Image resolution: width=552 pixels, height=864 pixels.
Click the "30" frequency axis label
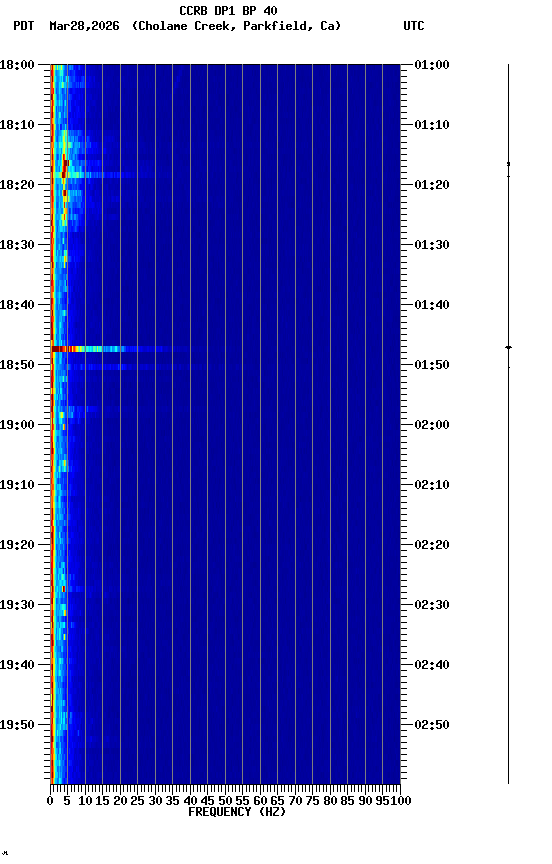point(155,801)
